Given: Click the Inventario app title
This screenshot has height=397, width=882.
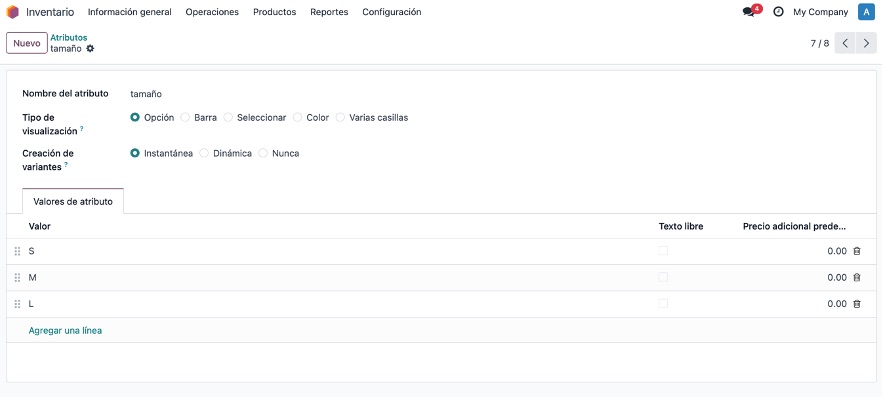Looking at the screenshot, I should [x=50, y=12].
